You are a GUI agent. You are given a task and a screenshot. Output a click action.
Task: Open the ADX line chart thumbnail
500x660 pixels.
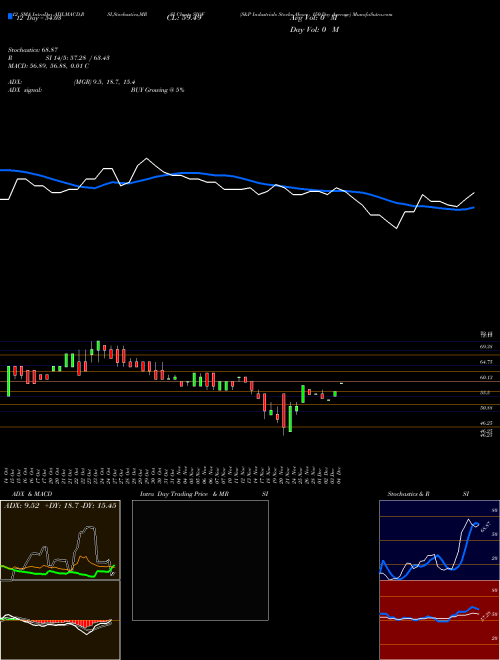pos(60,540)
